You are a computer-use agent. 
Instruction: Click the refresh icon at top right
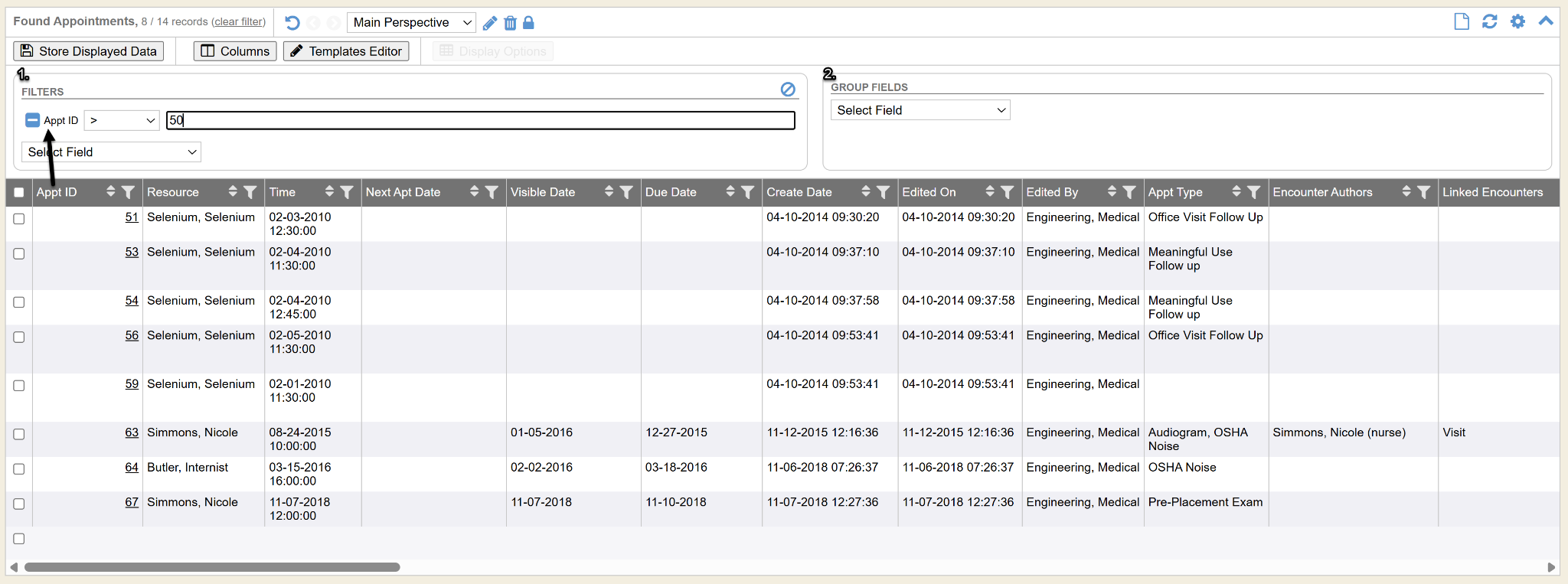pos(1489,21)
